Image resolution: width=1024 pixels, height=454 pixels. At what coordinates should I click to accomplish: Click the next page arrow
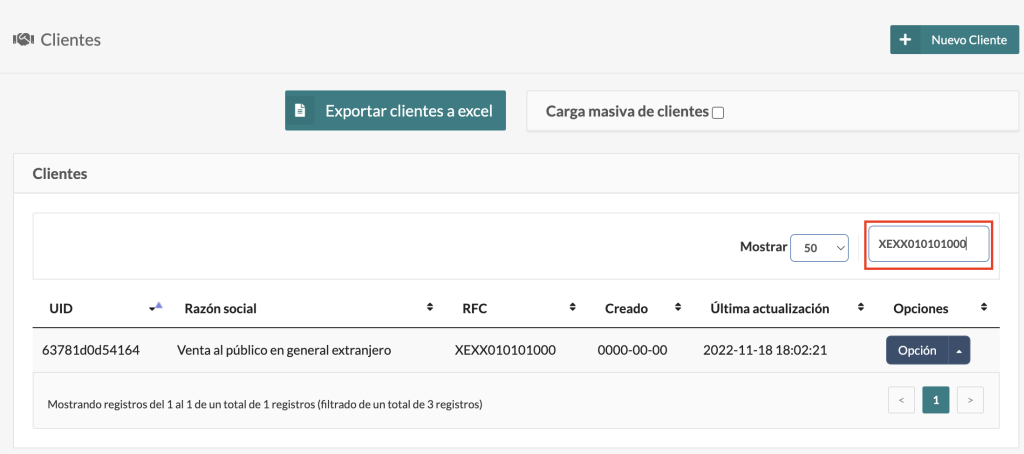click(x=969, y=401)
